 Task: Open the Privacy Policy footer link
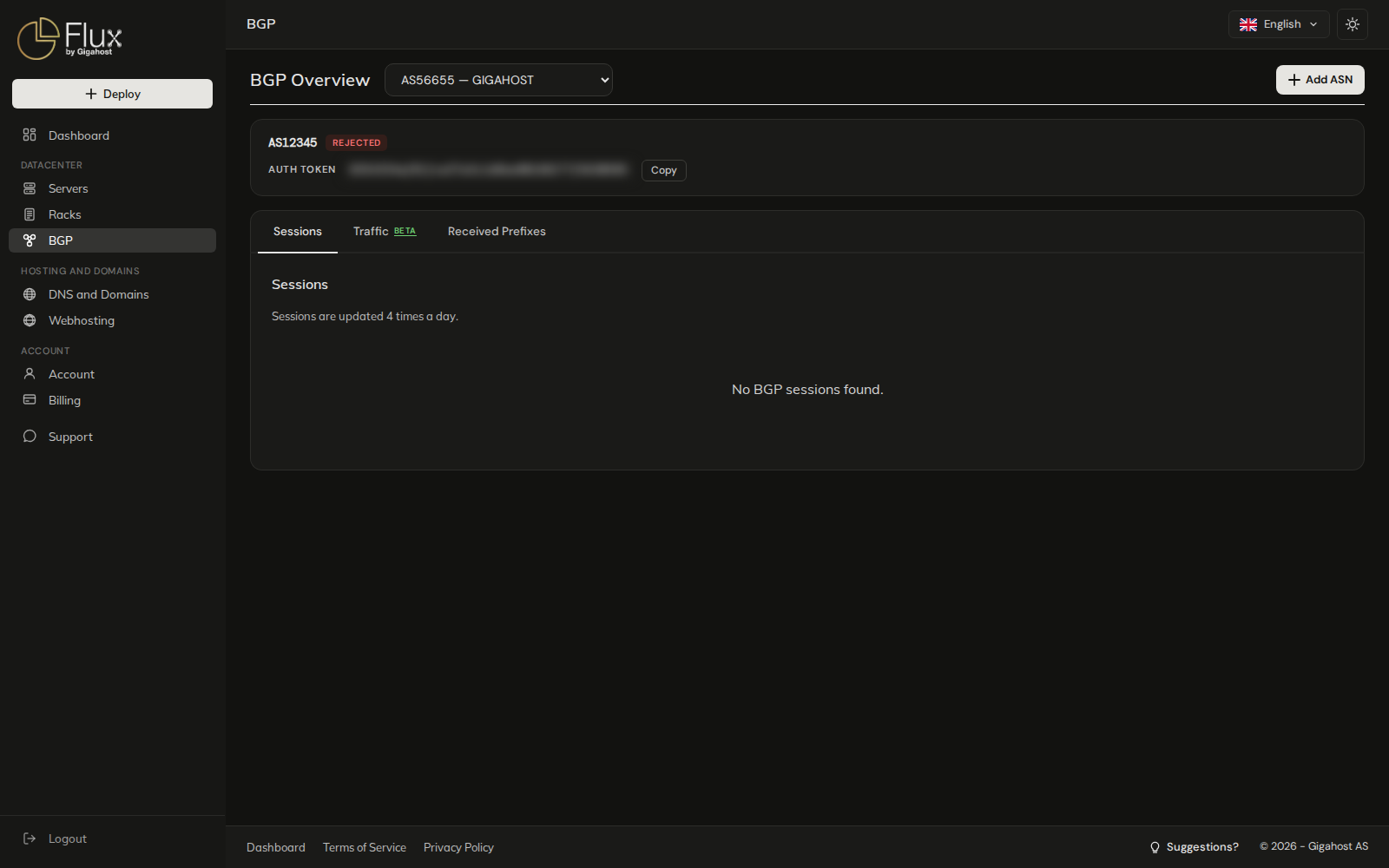(458, 847)
